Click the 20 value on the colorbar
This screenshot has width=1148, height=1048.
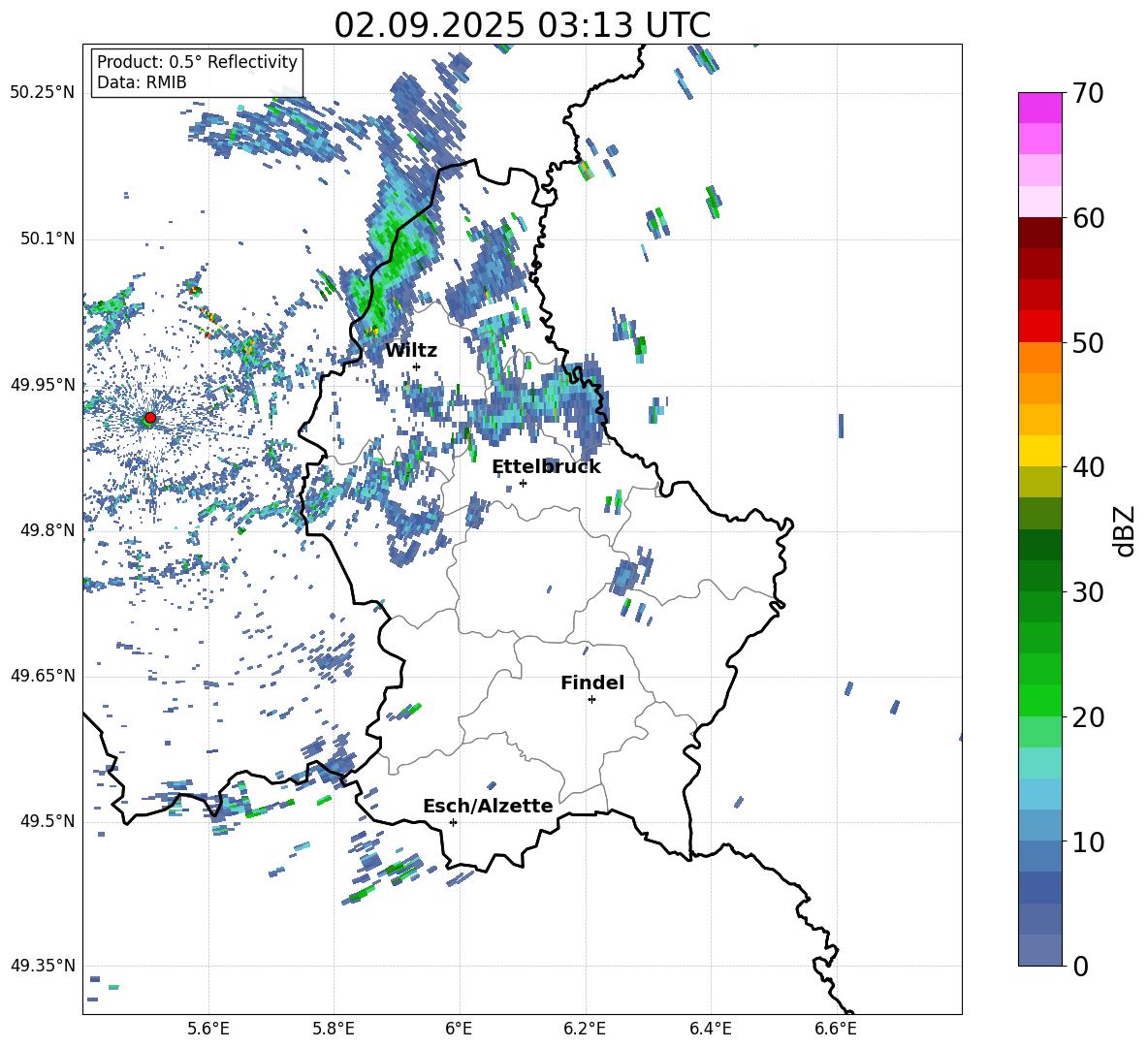coord(1087,716)
